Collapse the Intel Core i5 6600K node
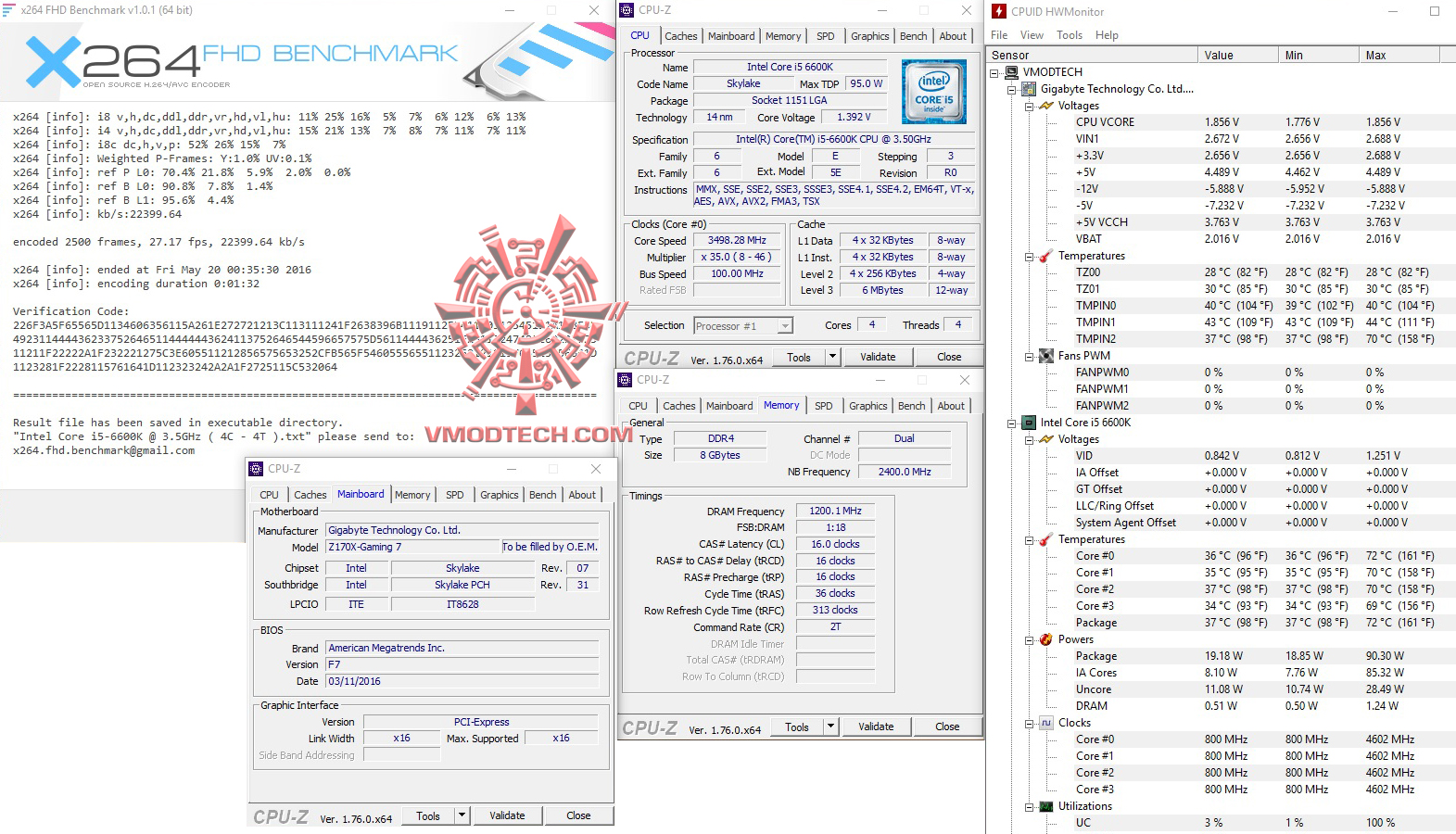The height and width of the screenshot is (834, 1456). coord(1012,423)
